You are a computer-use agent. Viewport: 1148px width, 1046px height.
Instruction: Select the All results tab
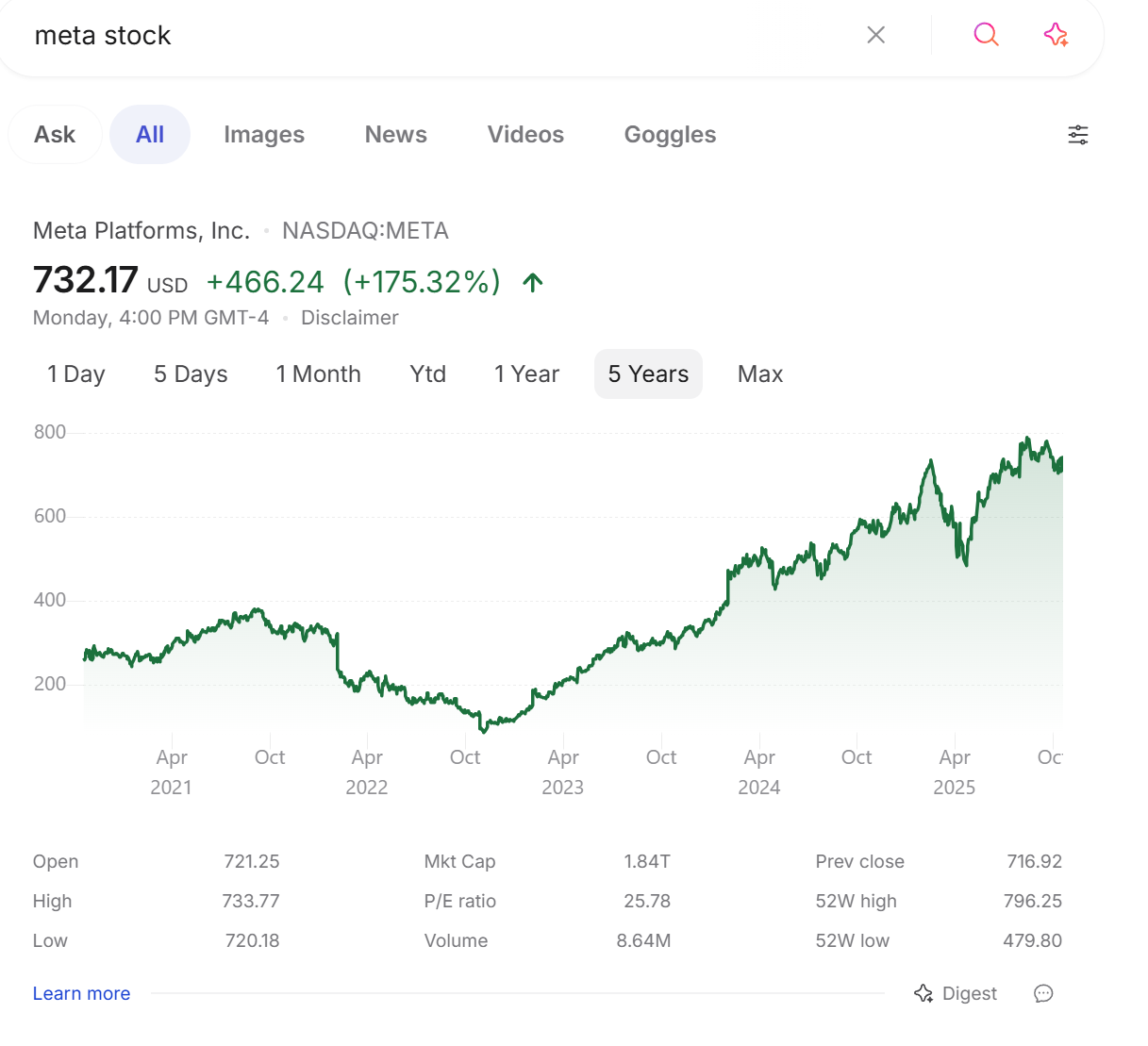(x=150, y=135)
